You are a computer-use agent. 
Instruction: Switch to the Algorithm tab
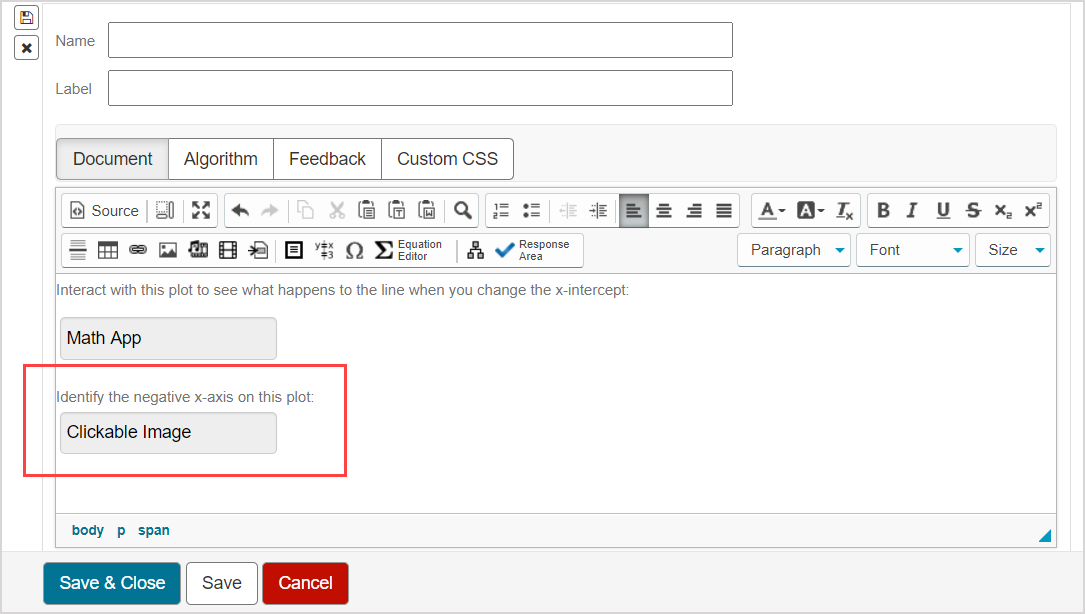click(221, 159)
